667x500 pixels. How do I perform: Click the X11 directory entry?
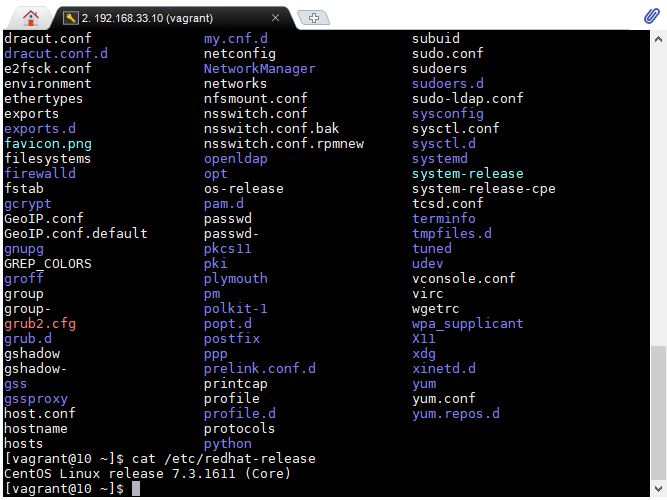click(424, 339)
